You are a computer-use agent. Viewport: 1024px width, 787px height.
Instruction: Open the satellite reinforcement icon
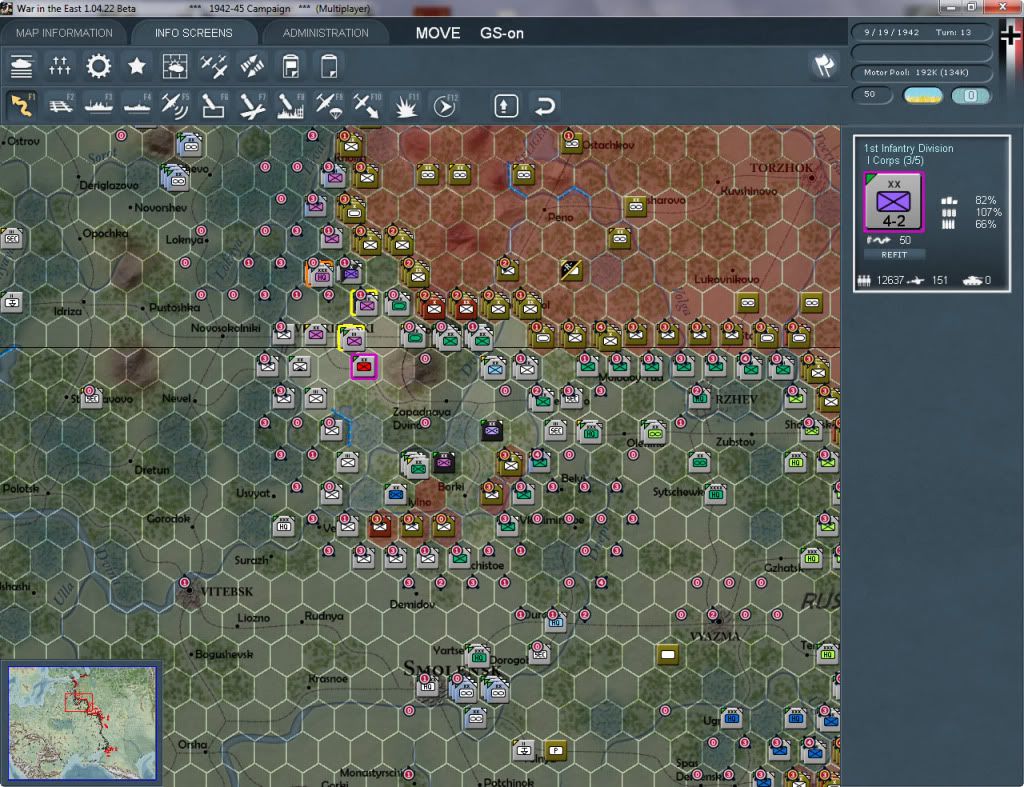click(x=252, y=67)
